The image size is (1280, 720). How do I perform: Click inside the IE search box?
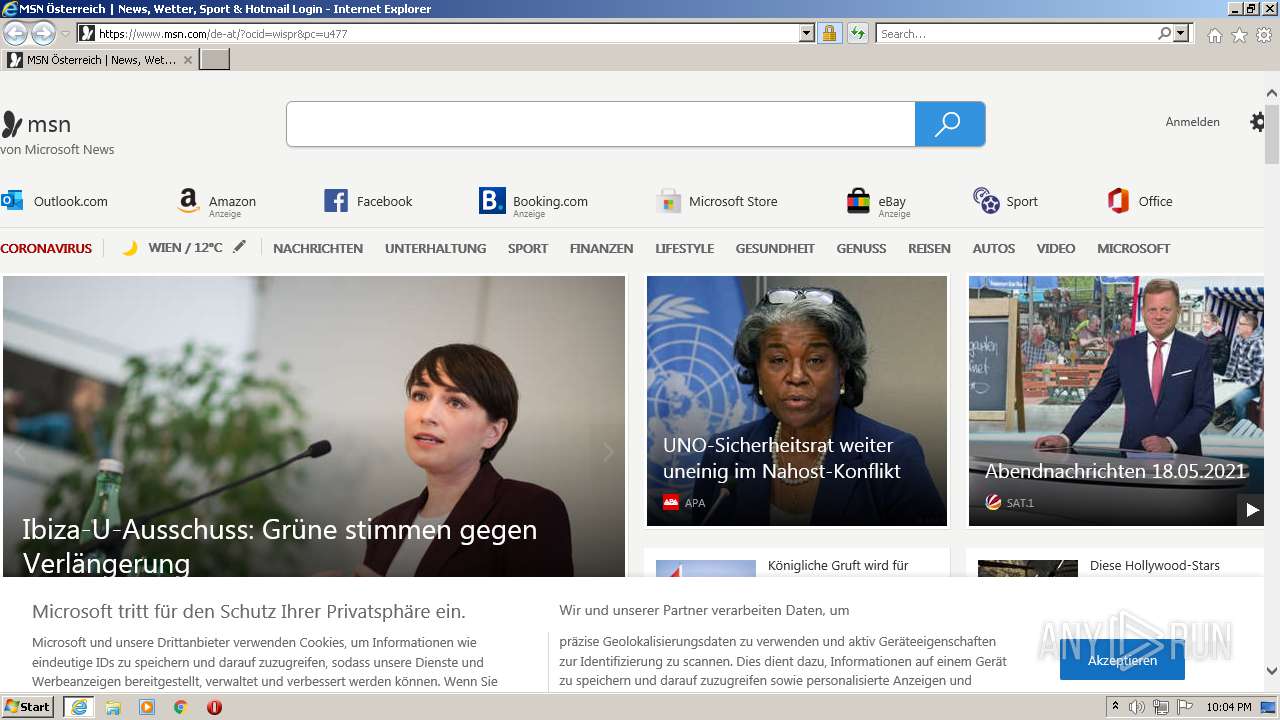pos(1016,34)
